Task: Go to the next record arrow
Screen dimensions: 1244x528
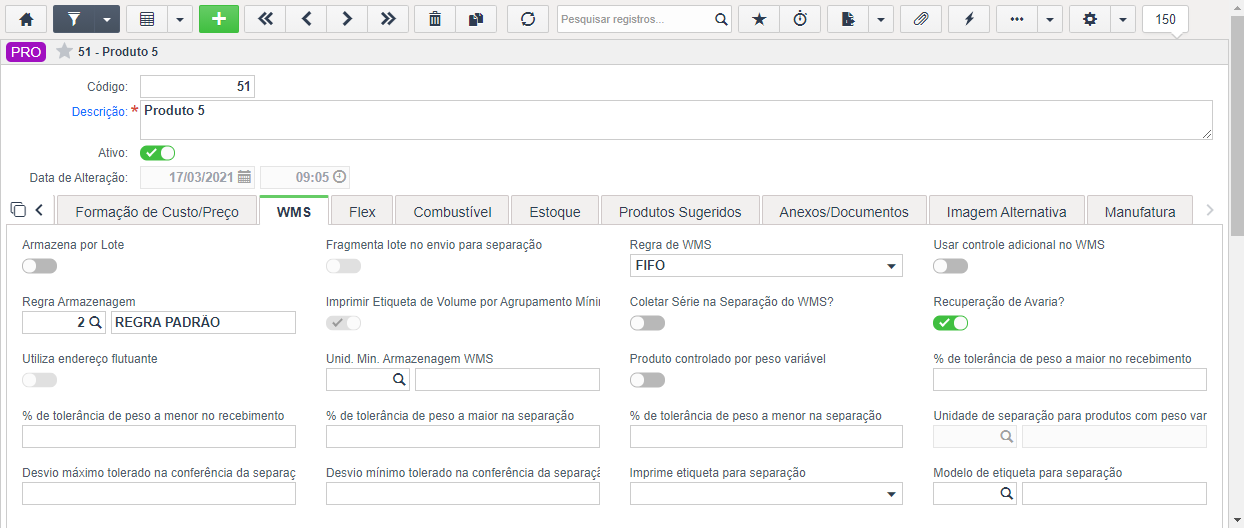Action: click(x=346, y=19)
